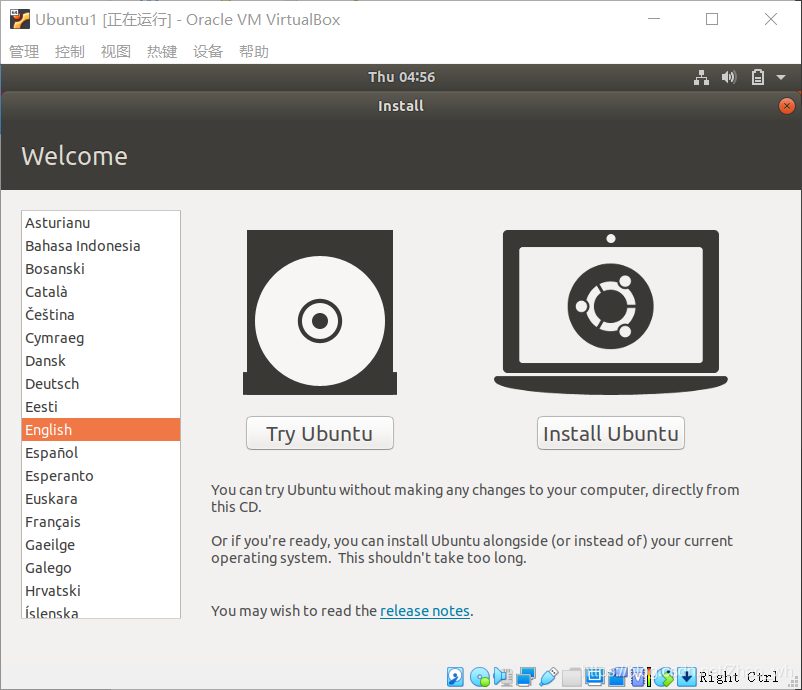Select Bosanski language

point(101,269)
